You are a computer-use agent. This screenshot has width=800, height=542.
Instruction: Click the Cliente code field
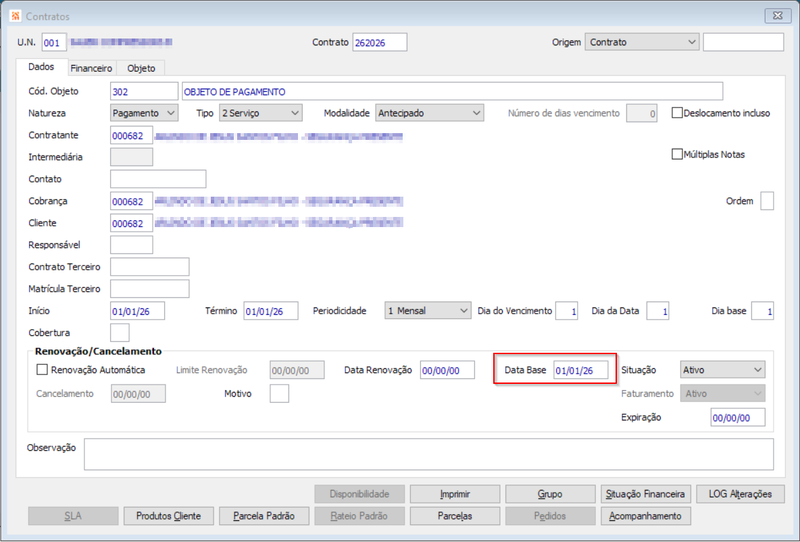point(131,223)
